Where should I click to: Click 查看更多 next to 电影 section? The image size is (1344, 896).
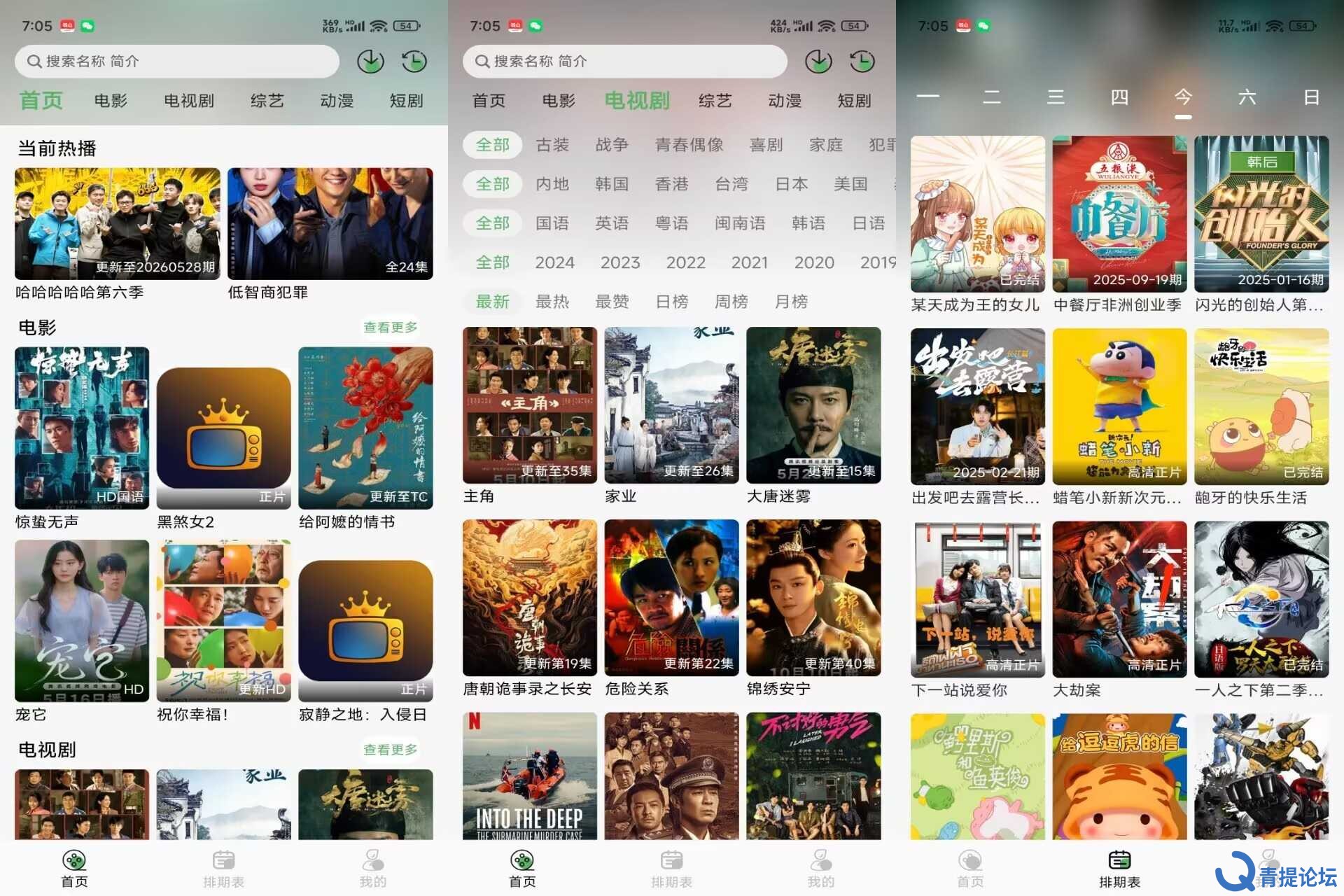point(391,327)
